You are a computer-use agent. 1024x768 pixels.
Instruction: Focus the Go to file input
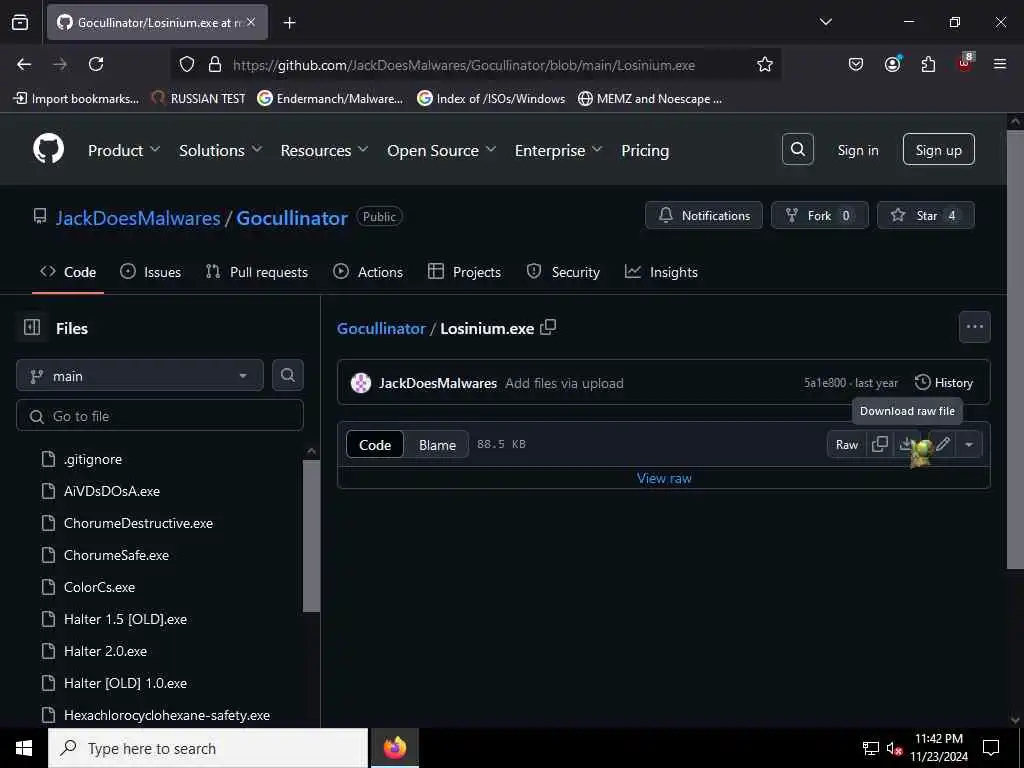click(x=160, y=415)
